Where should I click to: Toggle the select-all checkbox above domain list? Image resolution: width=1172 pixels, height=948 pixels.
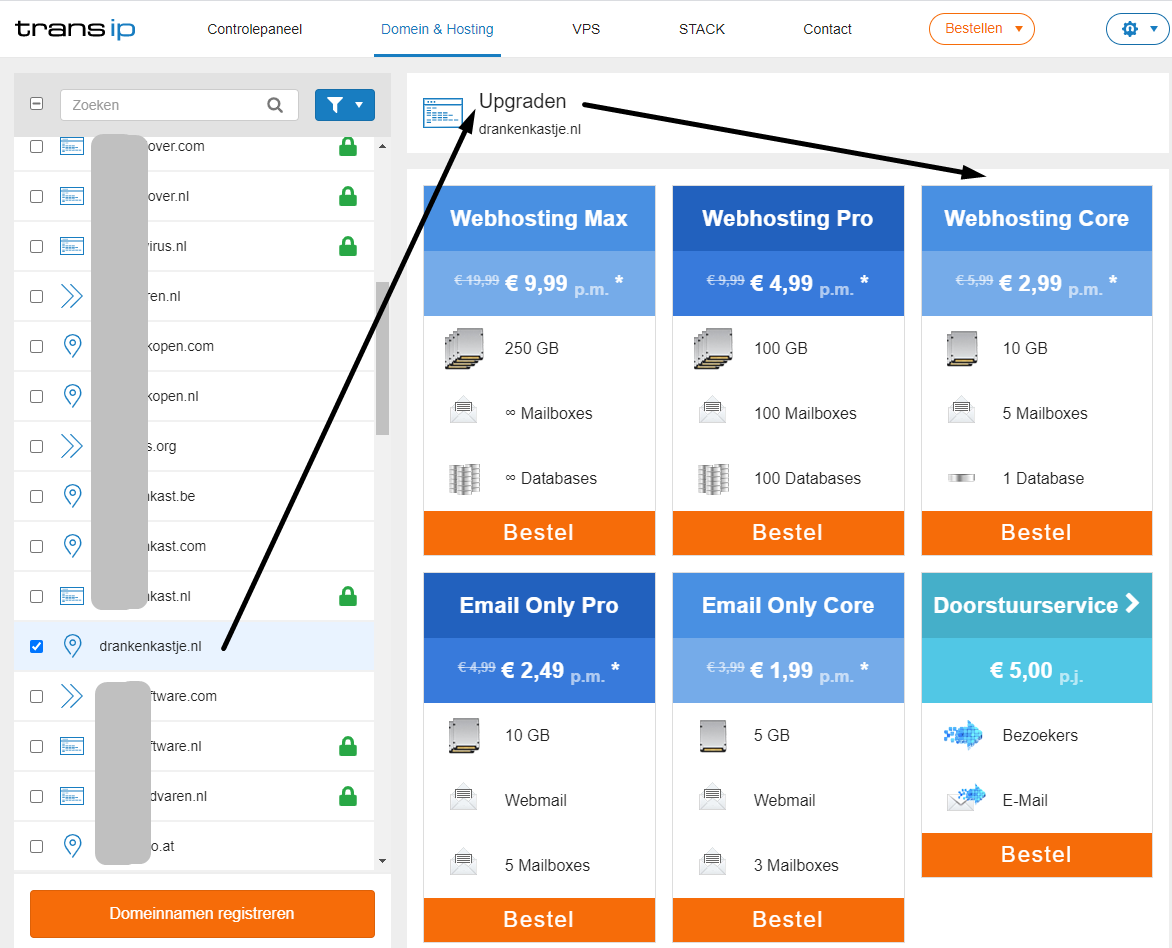tap(37, 104)
